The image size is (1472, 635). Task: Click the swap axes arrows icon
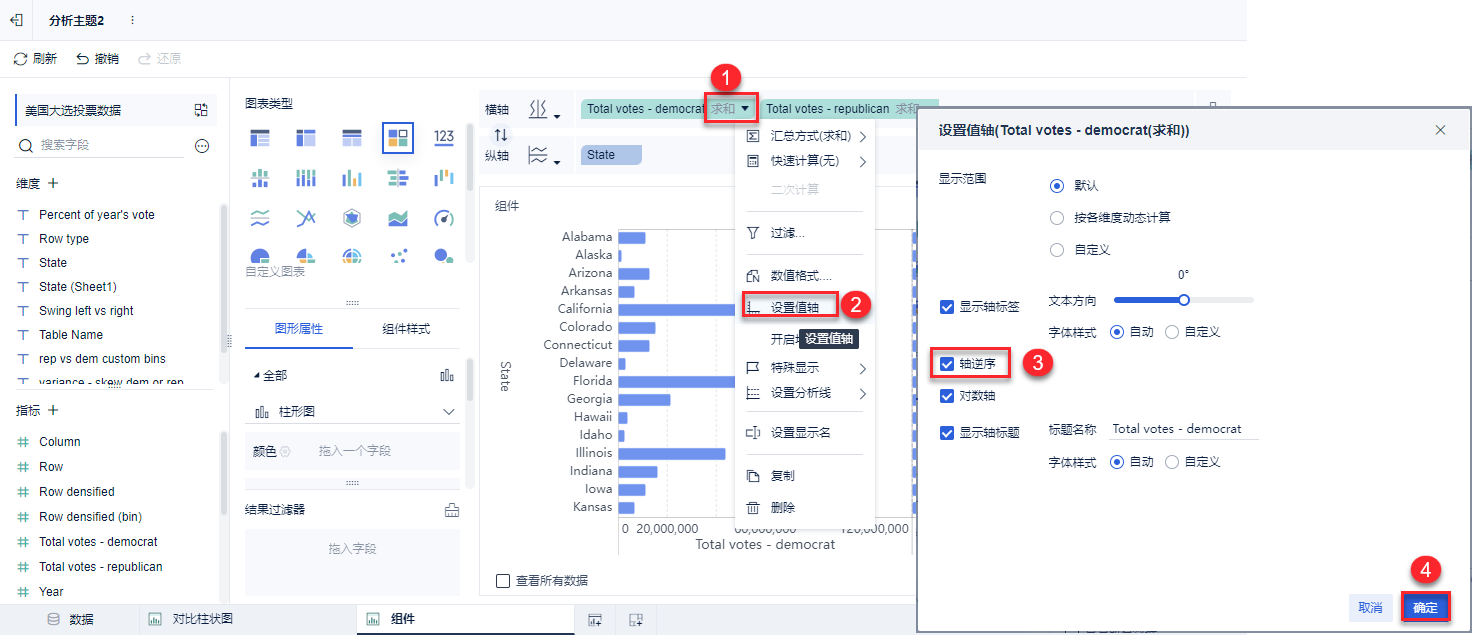501,135
